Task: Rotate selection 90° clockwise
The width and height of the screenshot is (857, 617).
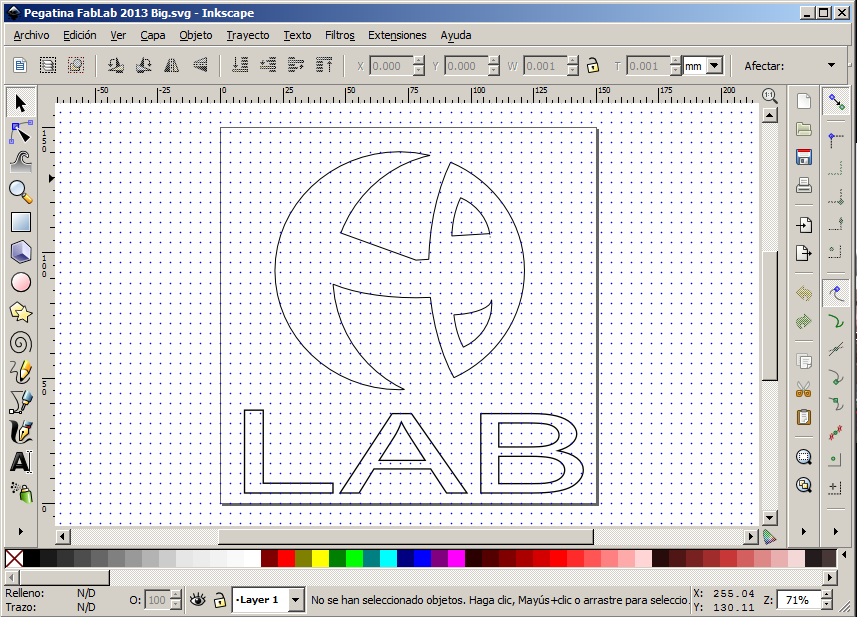Action: click(x=144, y=66)
